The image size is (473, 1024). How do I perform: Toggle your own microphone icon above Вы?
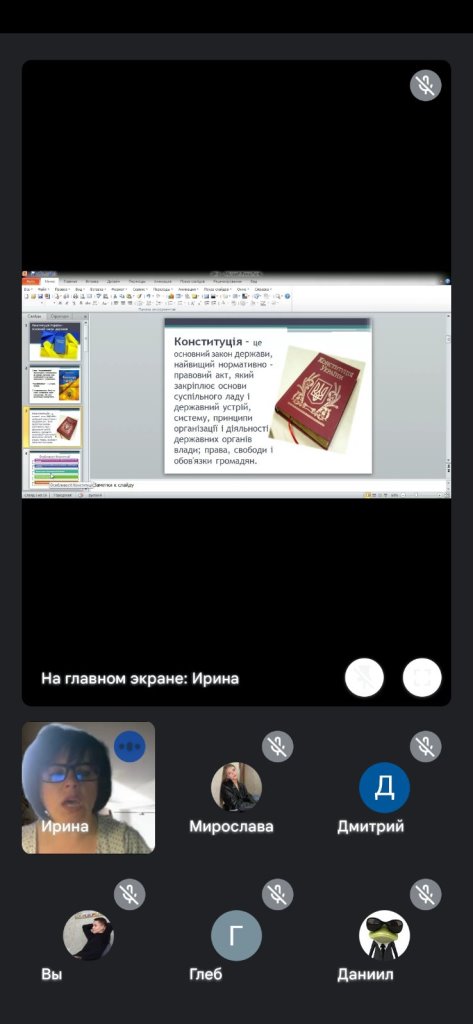coord(129,895)
